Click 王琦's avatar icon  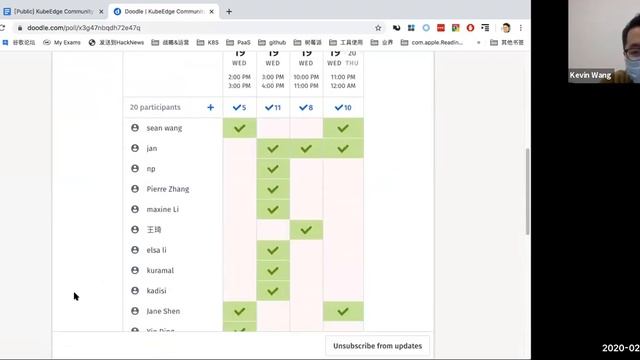135,229
